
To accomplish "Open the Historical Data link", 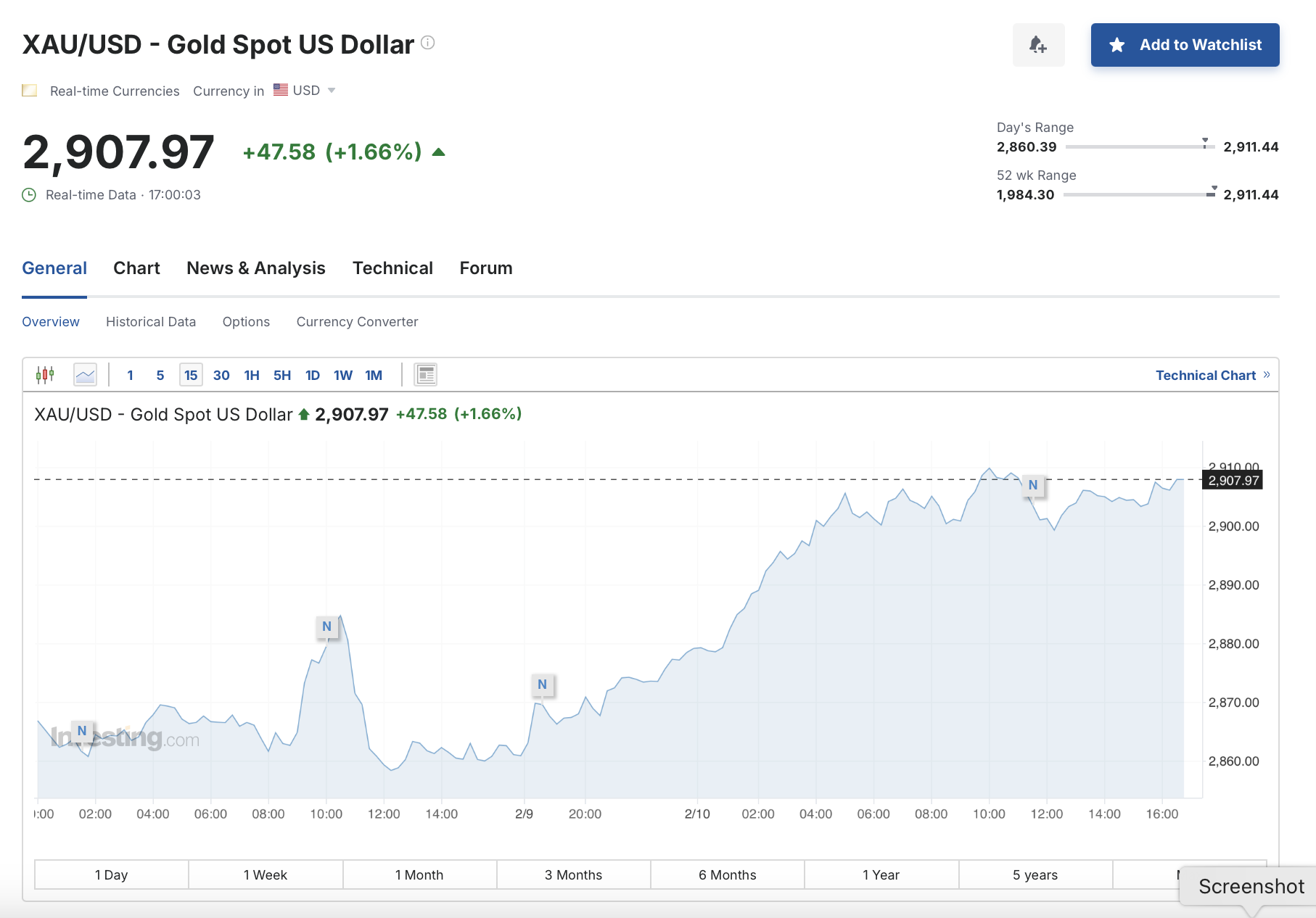I will 151,322.
